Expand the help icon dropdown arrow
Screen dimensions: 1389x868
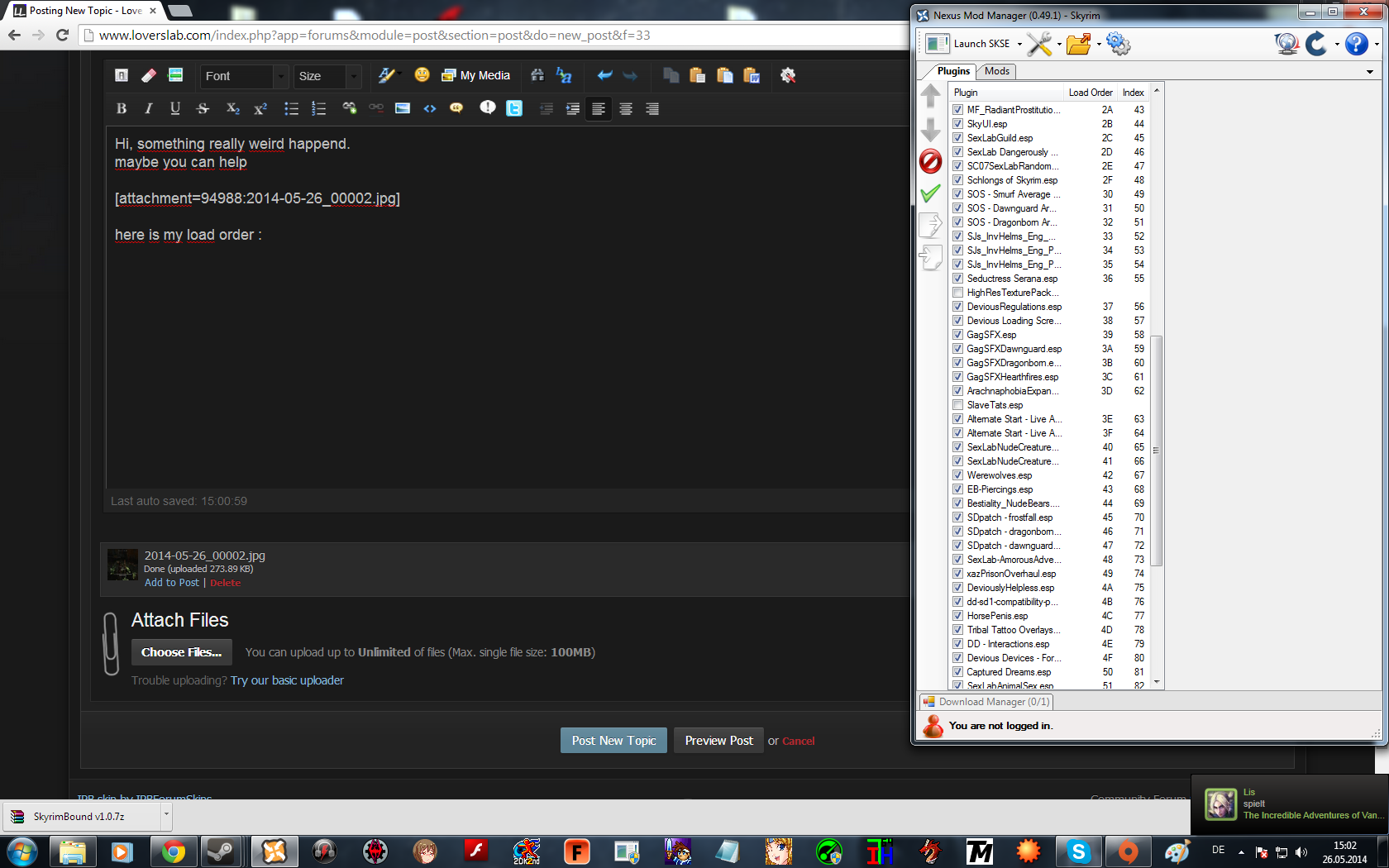pyautogui.click(x=1376, y=45)
